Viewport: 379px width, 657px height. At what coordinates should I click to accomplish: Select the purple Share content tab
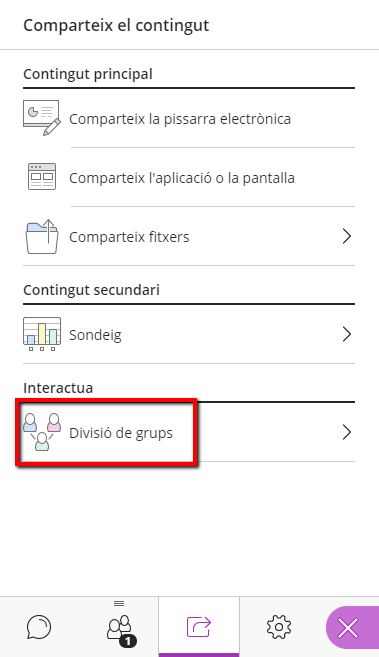tap(199, 627)
